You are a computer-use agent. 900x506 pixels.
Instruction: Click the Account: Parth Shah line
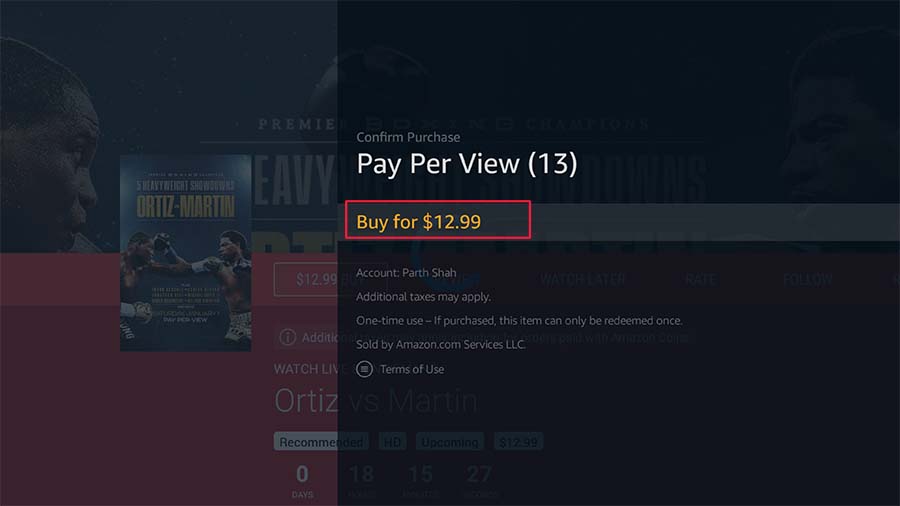click(x=406, y=273)
